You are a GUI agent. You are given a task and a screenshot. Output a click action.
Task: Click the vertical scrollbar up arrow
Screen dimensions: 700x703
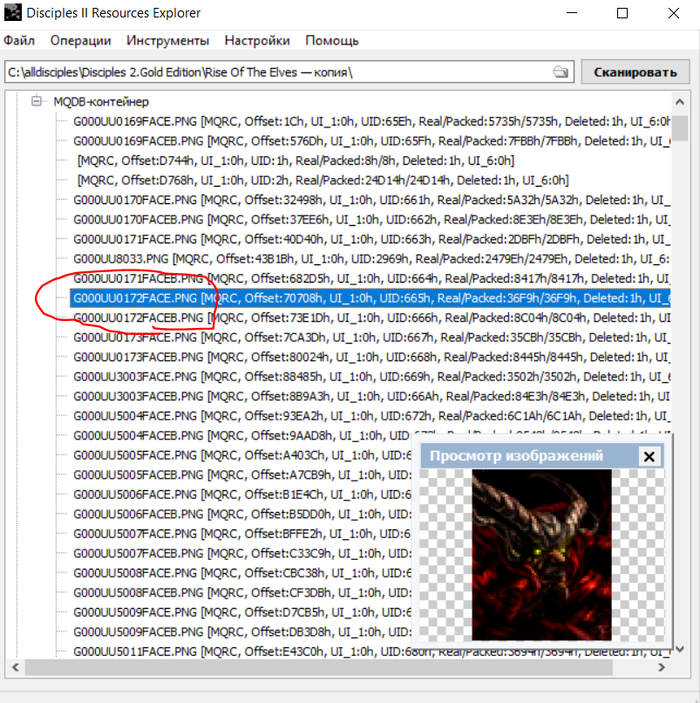click(679, 101)
